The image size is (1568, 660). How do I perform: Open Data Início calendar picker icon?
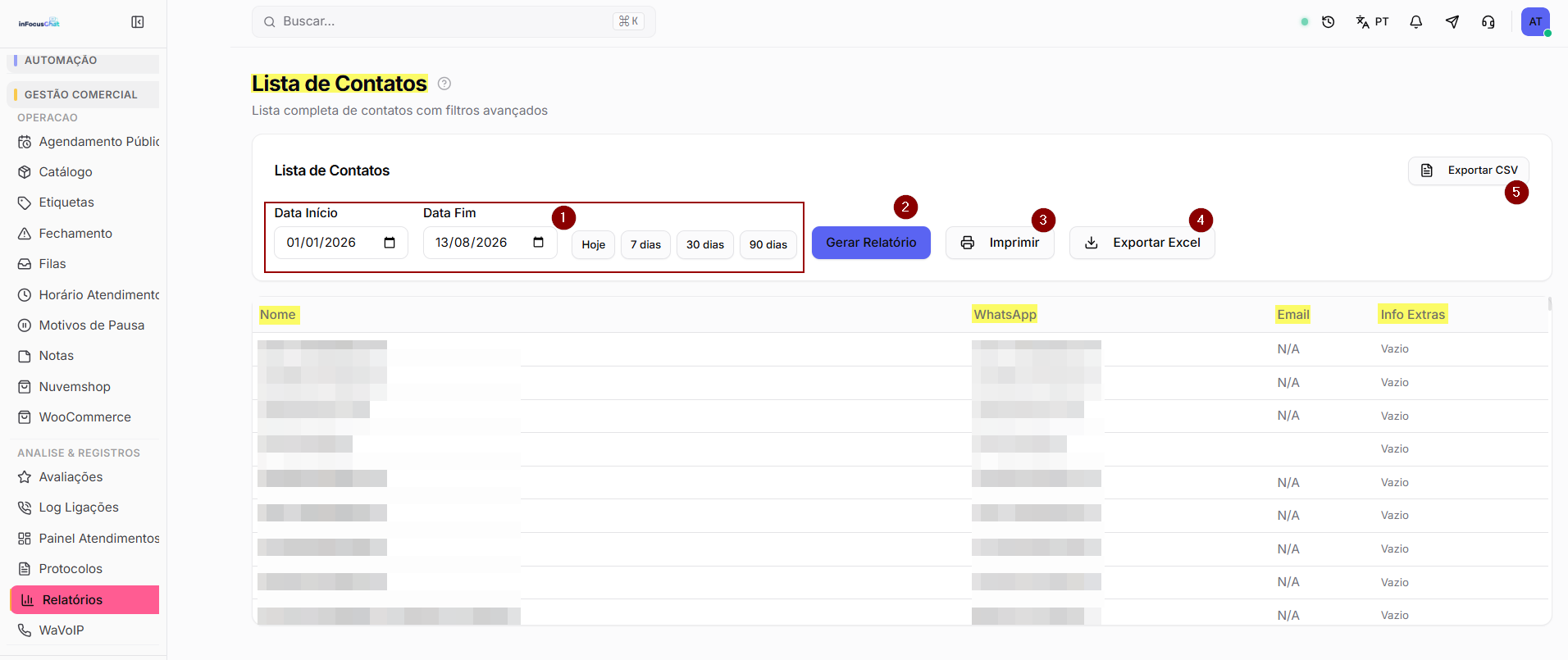[x=390, y=243]
